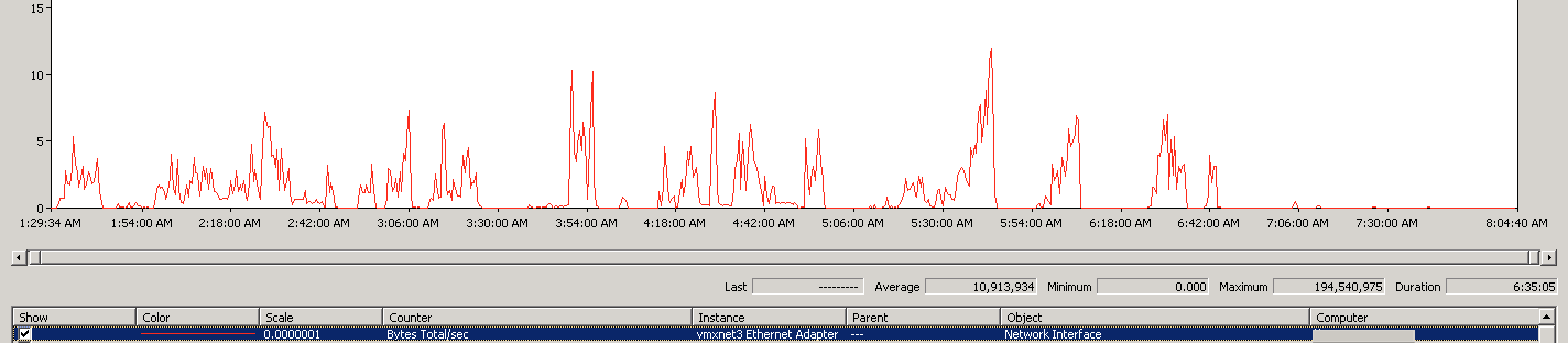
Task: Select the 'Bytes Total/sec' counter text
Action: pos(427,335)
